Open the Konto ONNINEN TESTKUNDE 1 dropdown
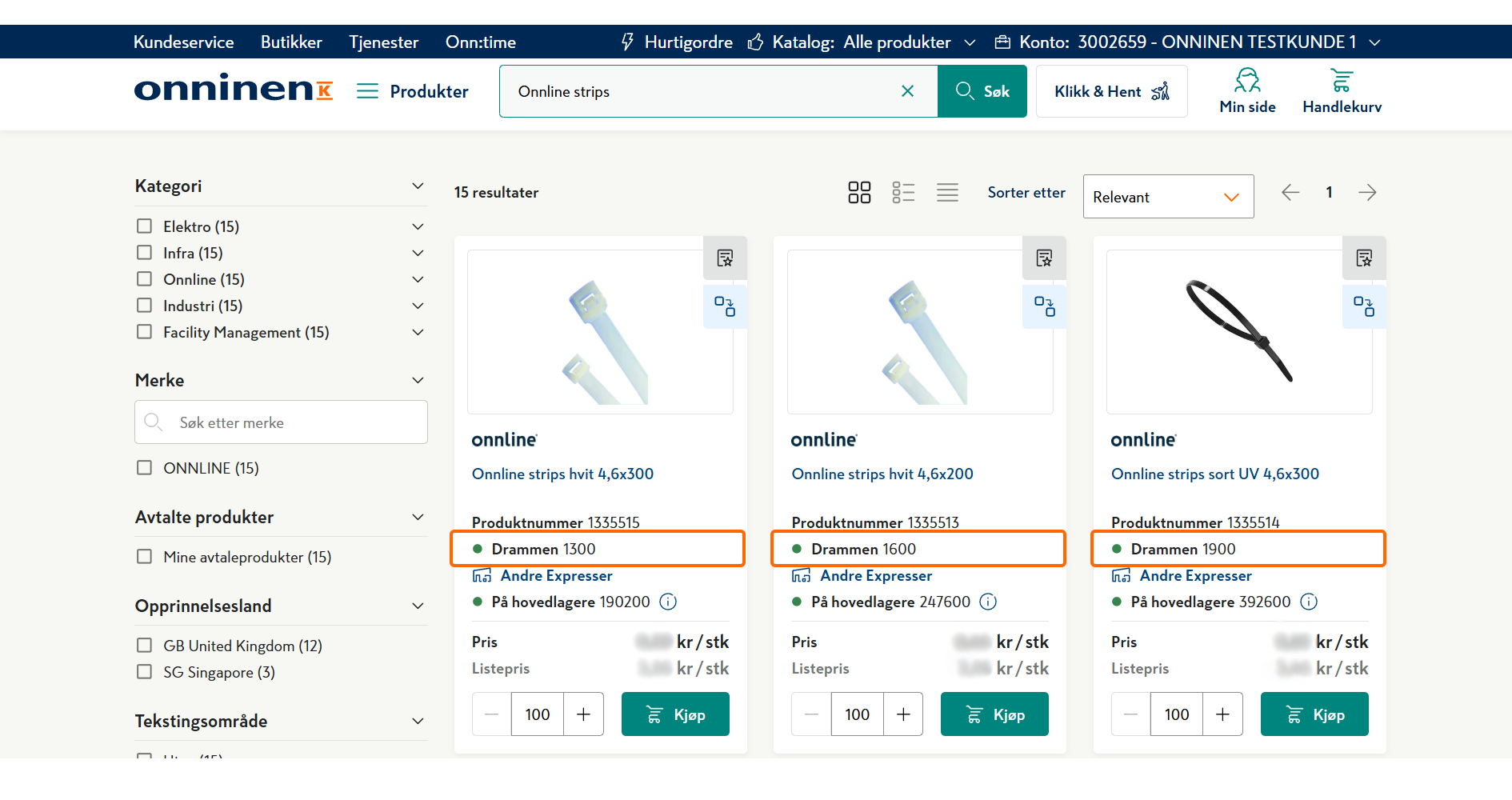The image size is (1512, 800). point(1187,42)
